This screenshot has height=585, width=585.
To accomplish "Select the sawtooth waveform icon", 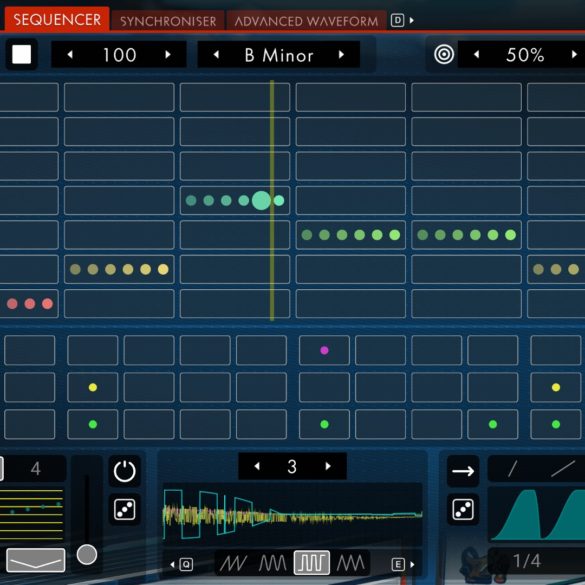I will pyautogui.click(x=234, y=563).
